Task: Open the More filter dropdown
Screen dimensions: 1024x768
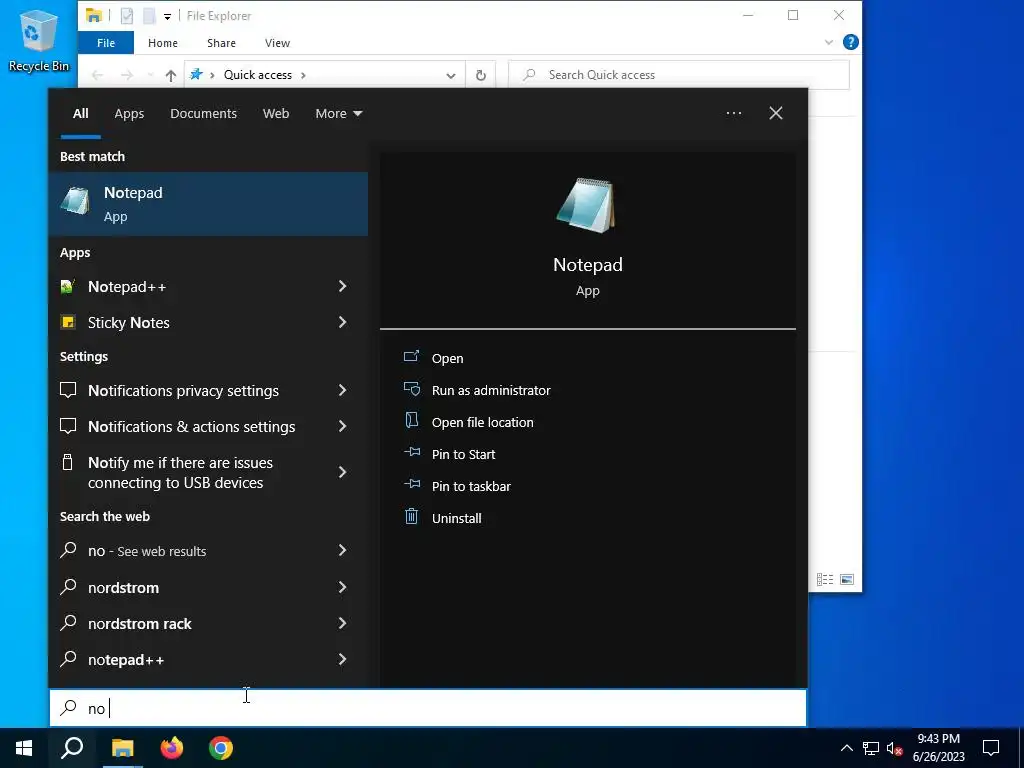Action: (x=338, y=114)
